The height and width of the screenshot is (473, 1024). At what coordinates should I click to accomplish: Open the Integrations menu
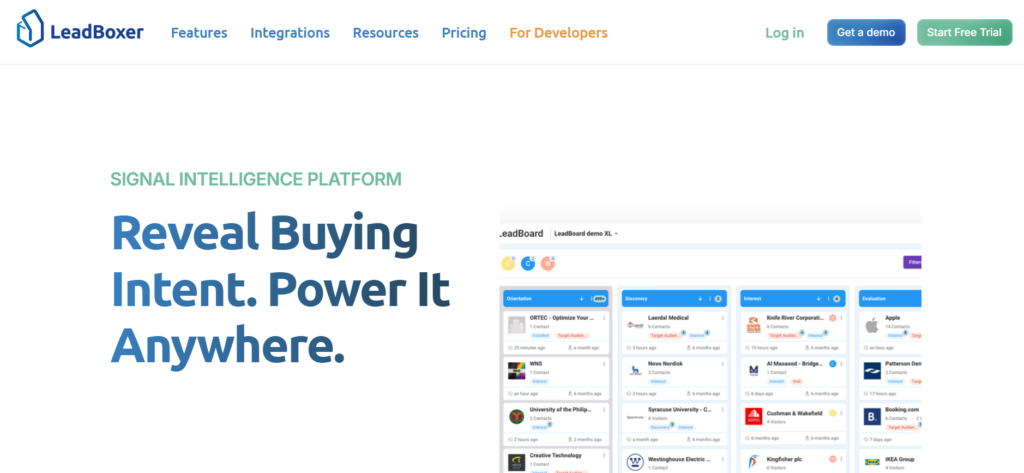(x=290, y=33)
